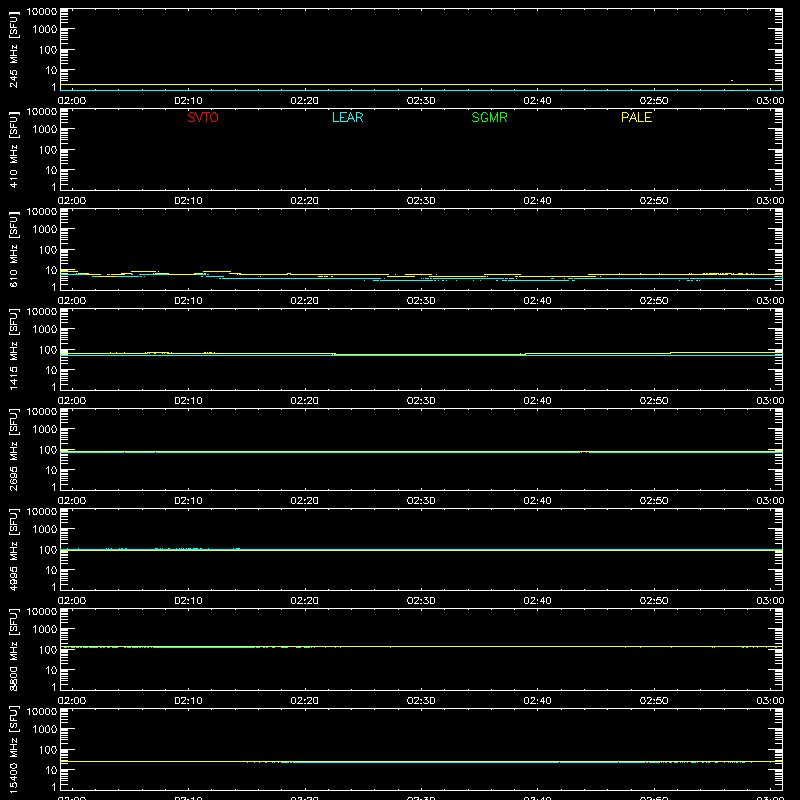Click 02:30 time label under 245 MHz panel
This screenshot has width=800, height=800.
click(421, 101)
